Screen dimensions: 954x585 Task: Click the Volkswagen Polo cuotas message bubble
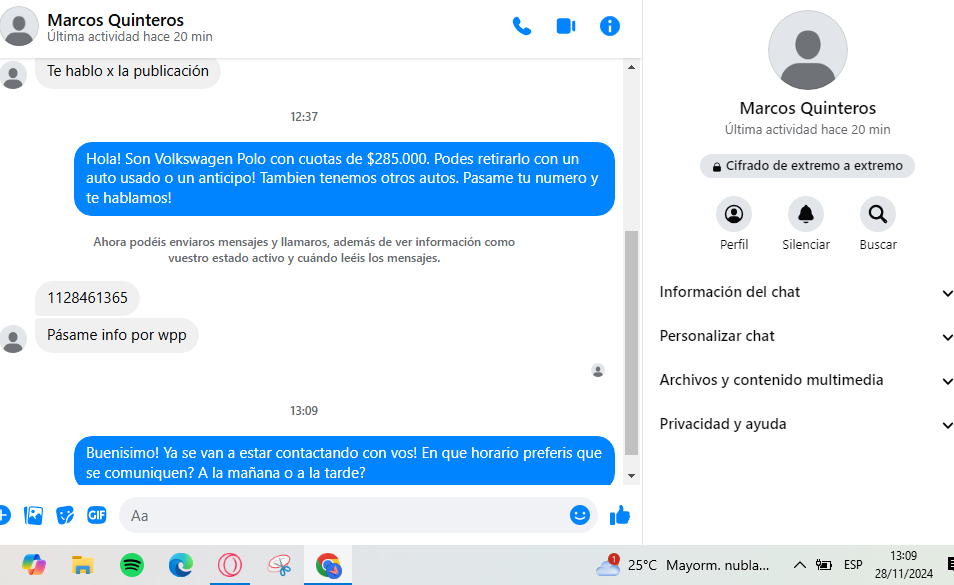(344, 178)
